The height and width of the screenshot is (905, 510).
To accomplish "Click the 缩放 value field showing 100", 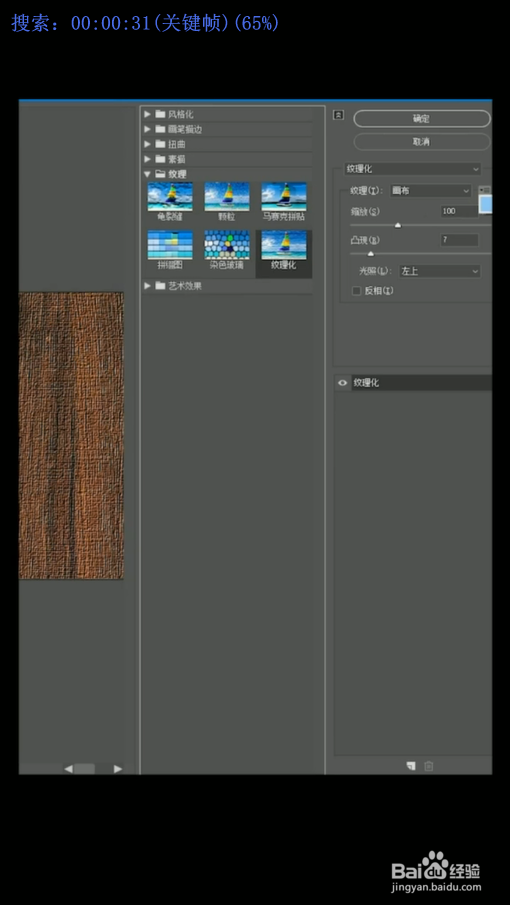I will pos(459,211).
